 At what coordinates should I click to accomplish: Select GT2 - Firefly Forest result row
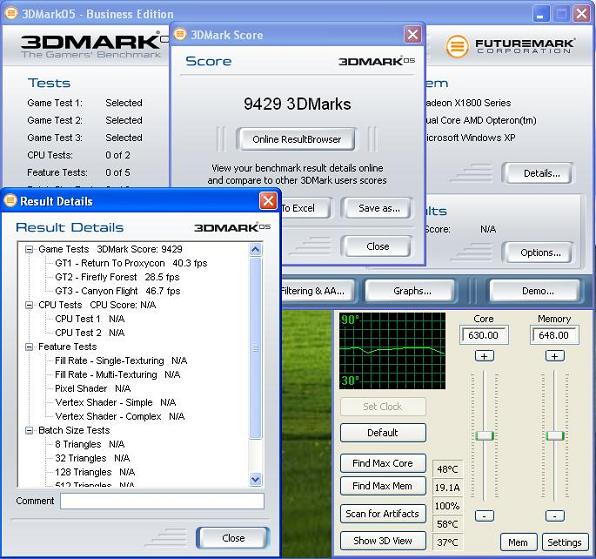point(117,277)
